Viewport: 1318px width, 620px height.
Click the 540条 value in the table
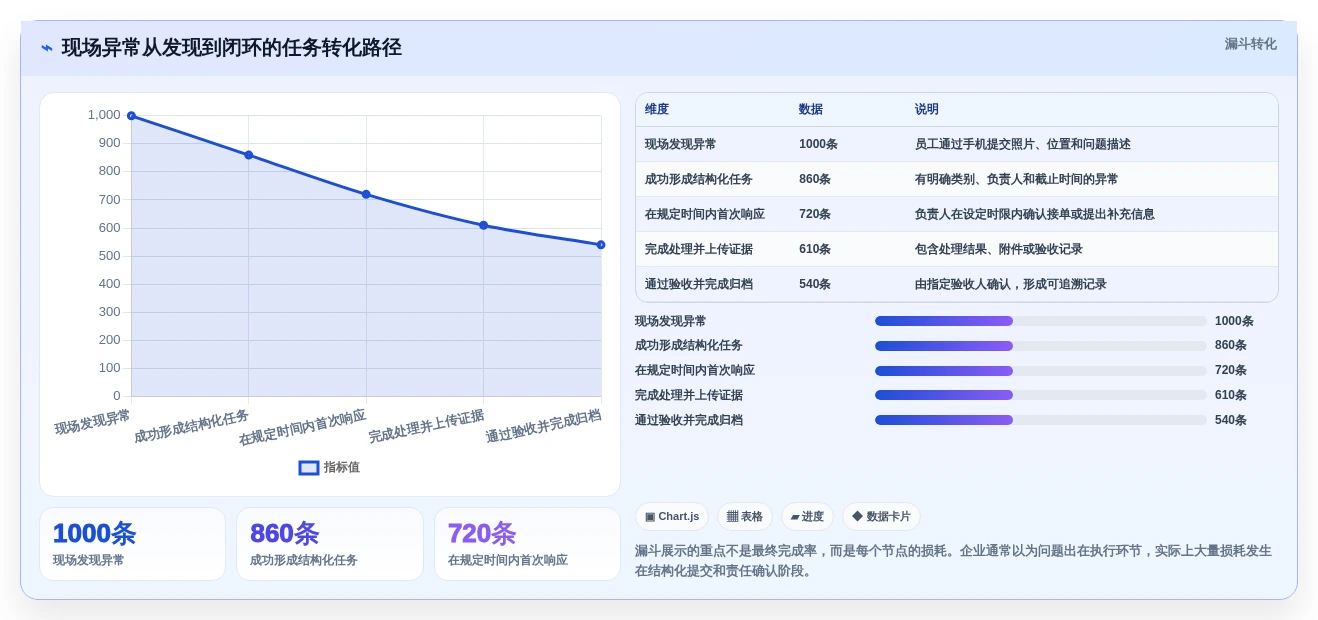pos(815,284)
